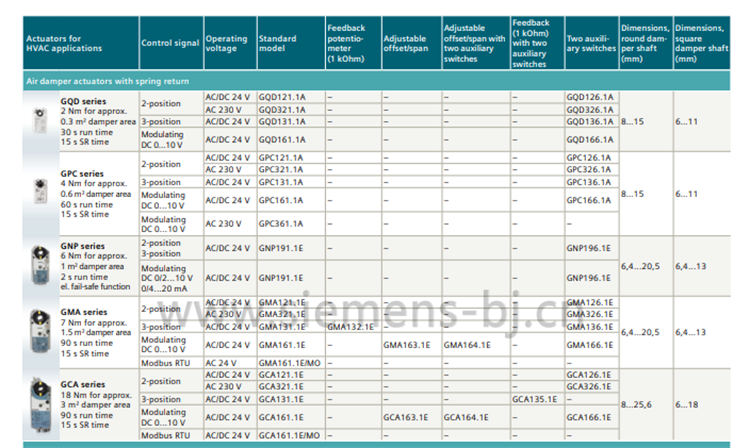Select feedback model GCA135.1E
This screenshot has width=750, height=448.
pyautogui.click(x=535, y=399)
